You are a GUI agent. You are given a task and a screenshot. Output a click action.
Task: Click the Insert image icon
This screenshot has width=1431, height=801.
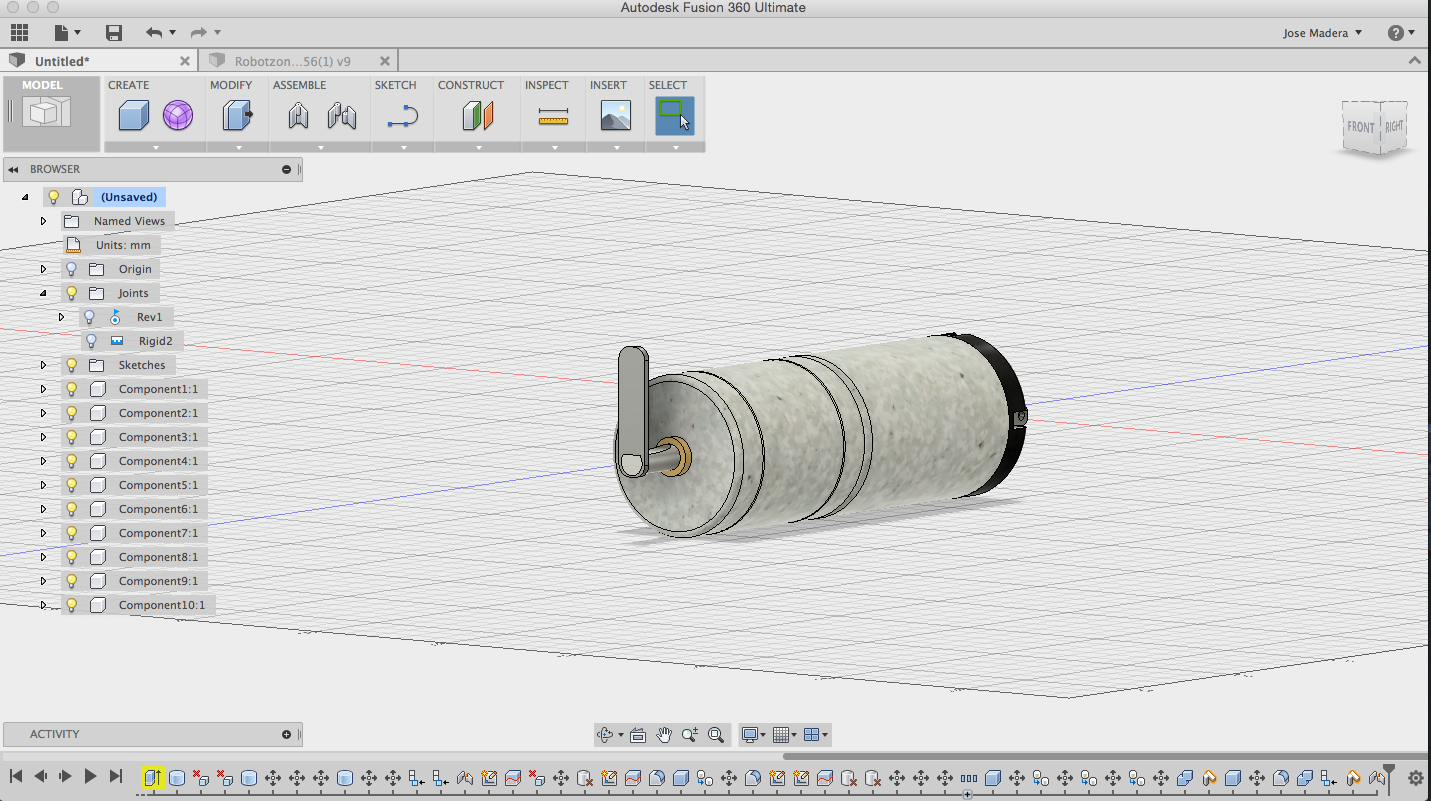coord(615,116)
